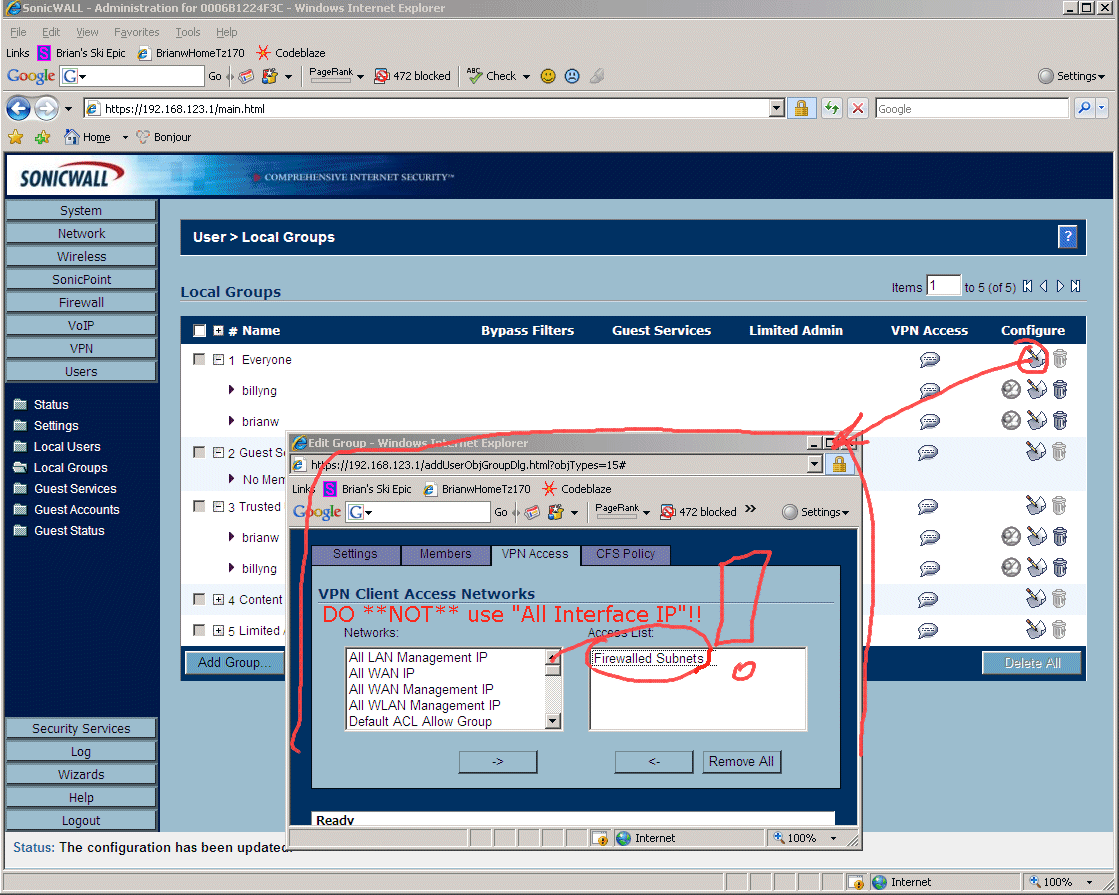
Task: Open Google toolbar Settings in the main window
Action: [1071, 76]
